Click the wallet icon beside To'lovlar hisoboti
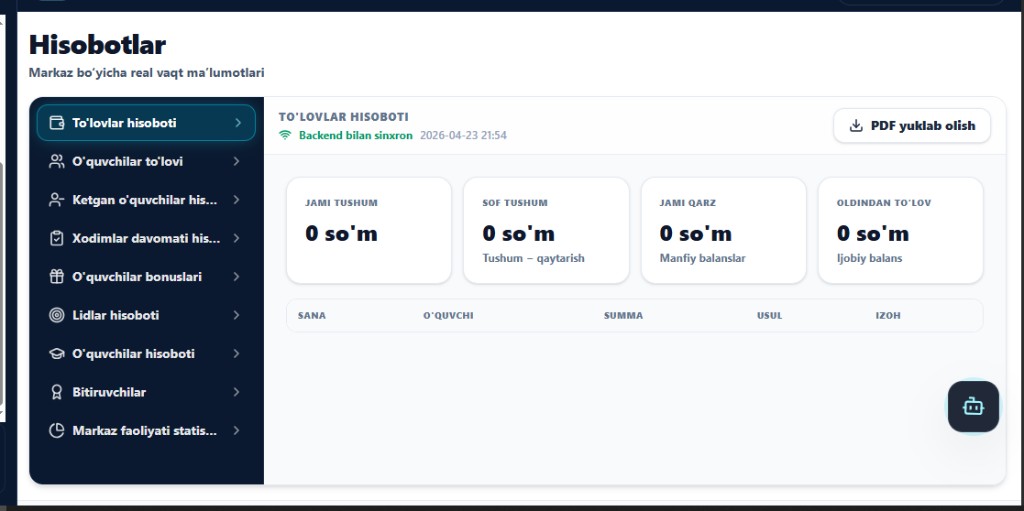This screenshot has height=511, width=1024. 57,123
